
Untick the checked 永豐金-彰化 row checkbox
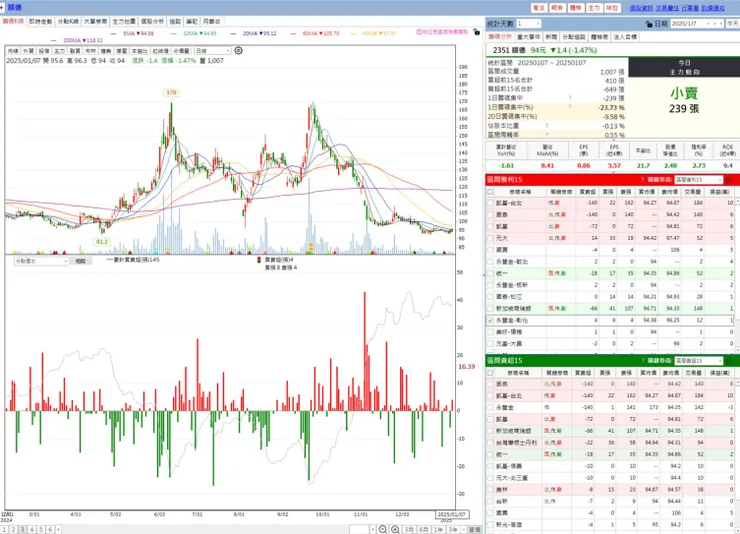(x=490, y=320)
